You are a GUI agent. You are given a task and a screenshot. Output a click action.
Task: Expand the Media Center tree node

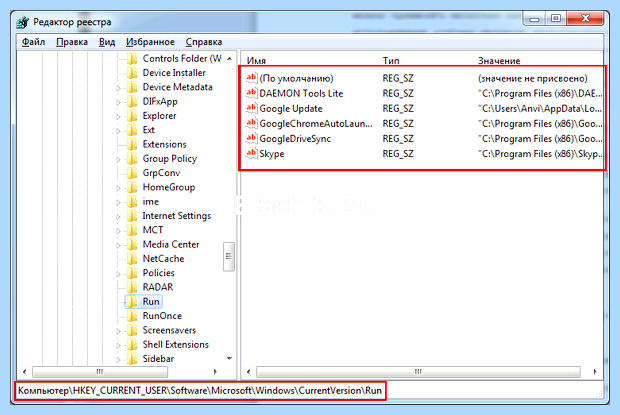pyautogui.click(x=118, y=245)
